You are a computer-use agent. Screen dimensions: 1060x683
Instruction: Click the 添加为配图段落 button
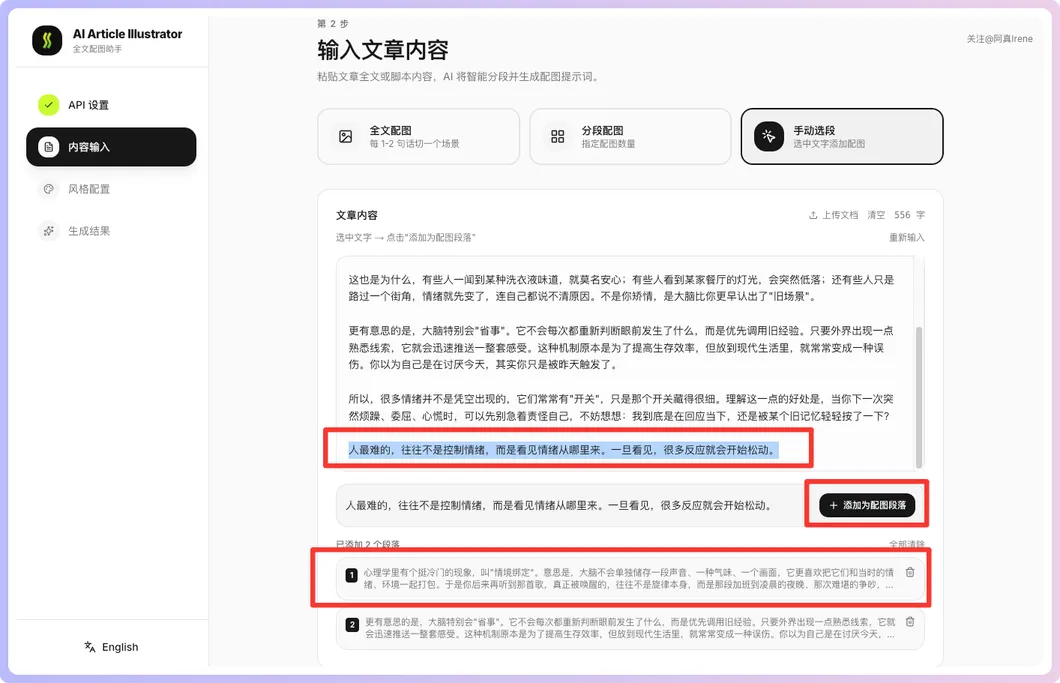click(866, 505)
